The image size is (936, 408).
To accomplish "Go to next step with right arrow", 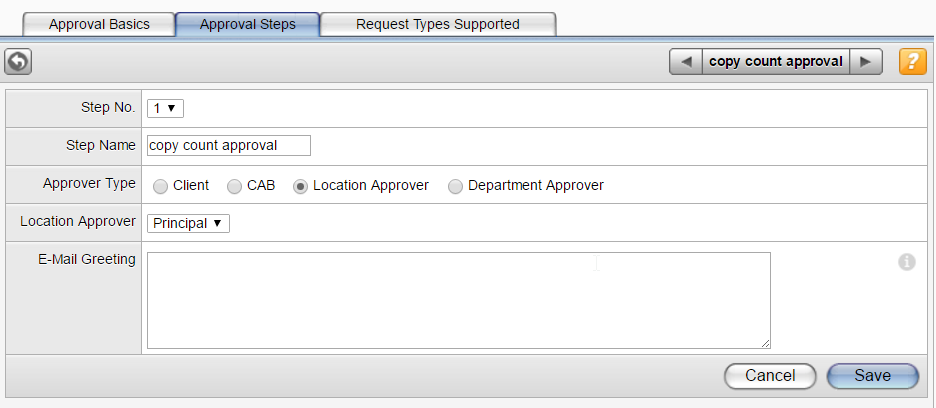I will (866, 62).
